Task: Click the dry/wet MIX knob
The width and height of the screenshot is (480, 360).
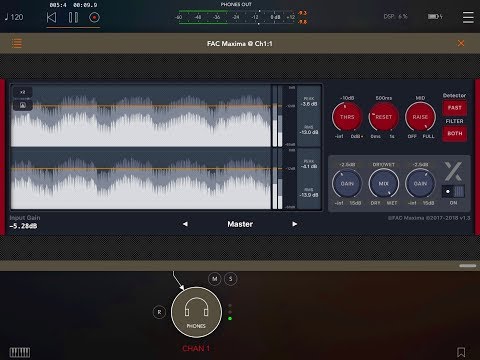Action: (x=384, y=184)
